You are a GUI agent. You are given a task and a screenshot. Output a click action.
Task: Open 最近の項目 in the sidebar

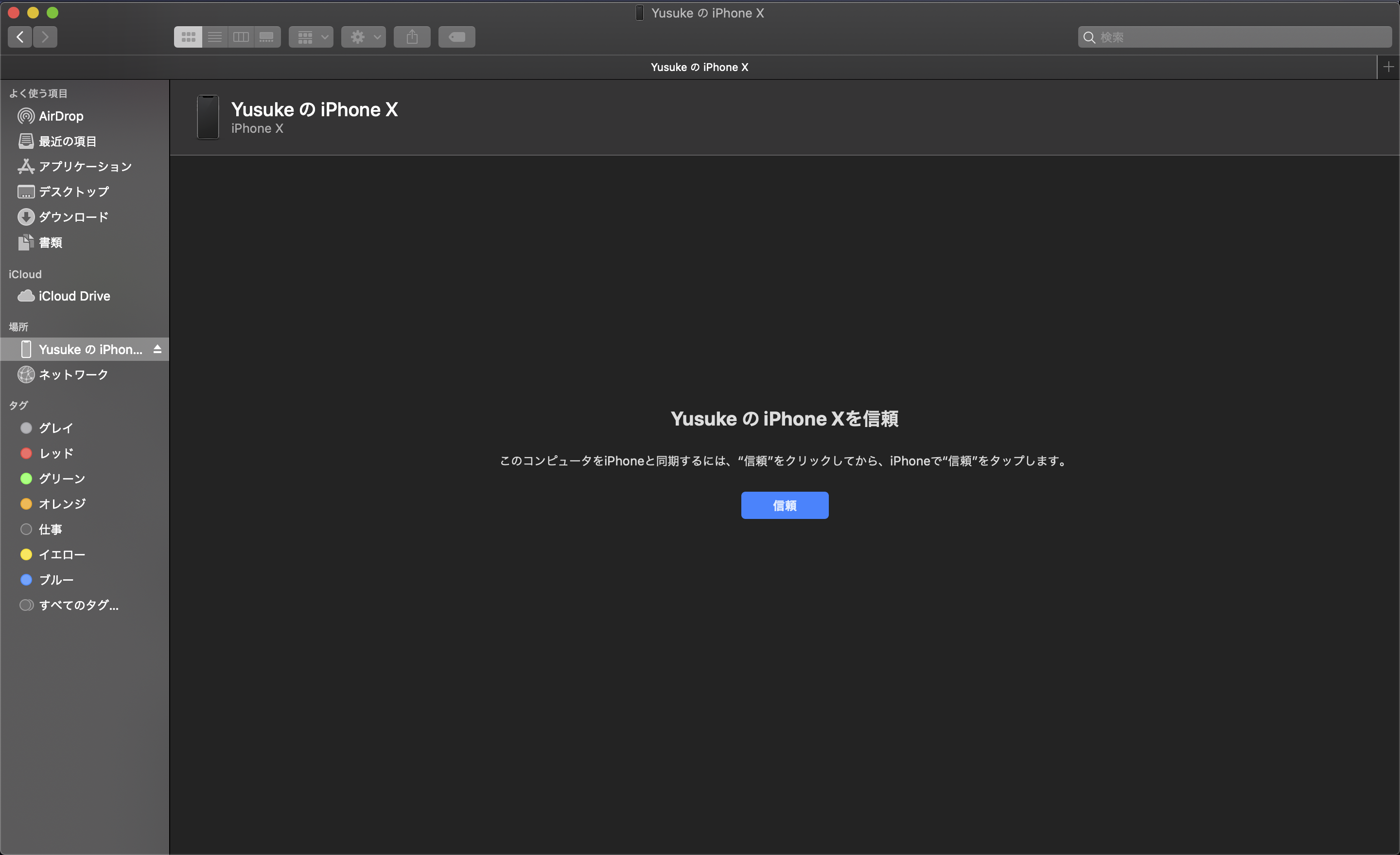pyautogui.click(x=85, y=141)
